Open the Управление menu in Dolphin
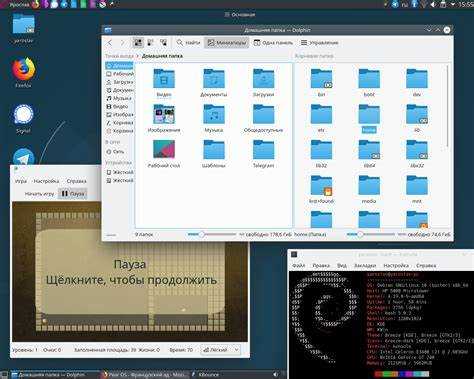This screenshot has width=474, height=379. click(319, 43)
